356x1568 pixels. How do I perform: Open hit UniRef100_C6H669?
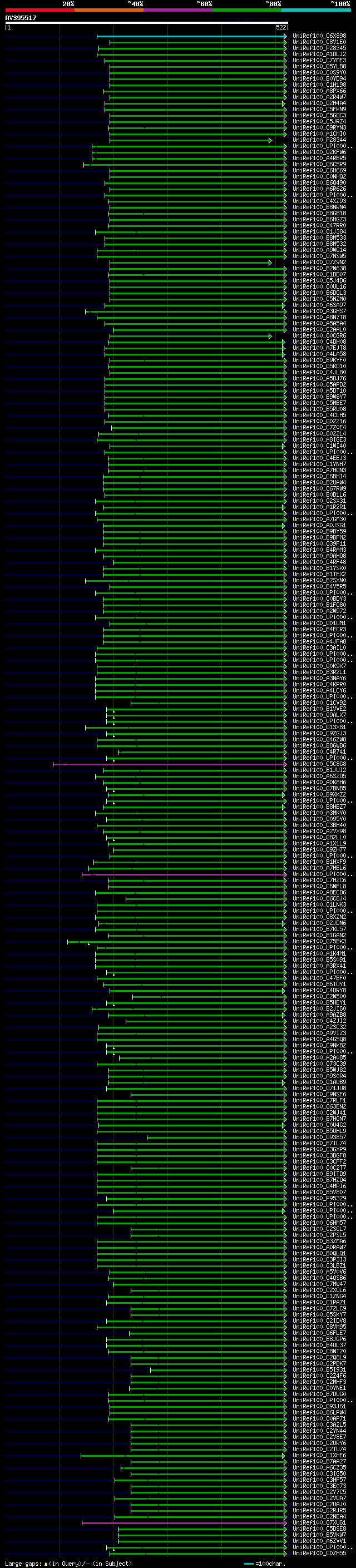click(319, 170)
